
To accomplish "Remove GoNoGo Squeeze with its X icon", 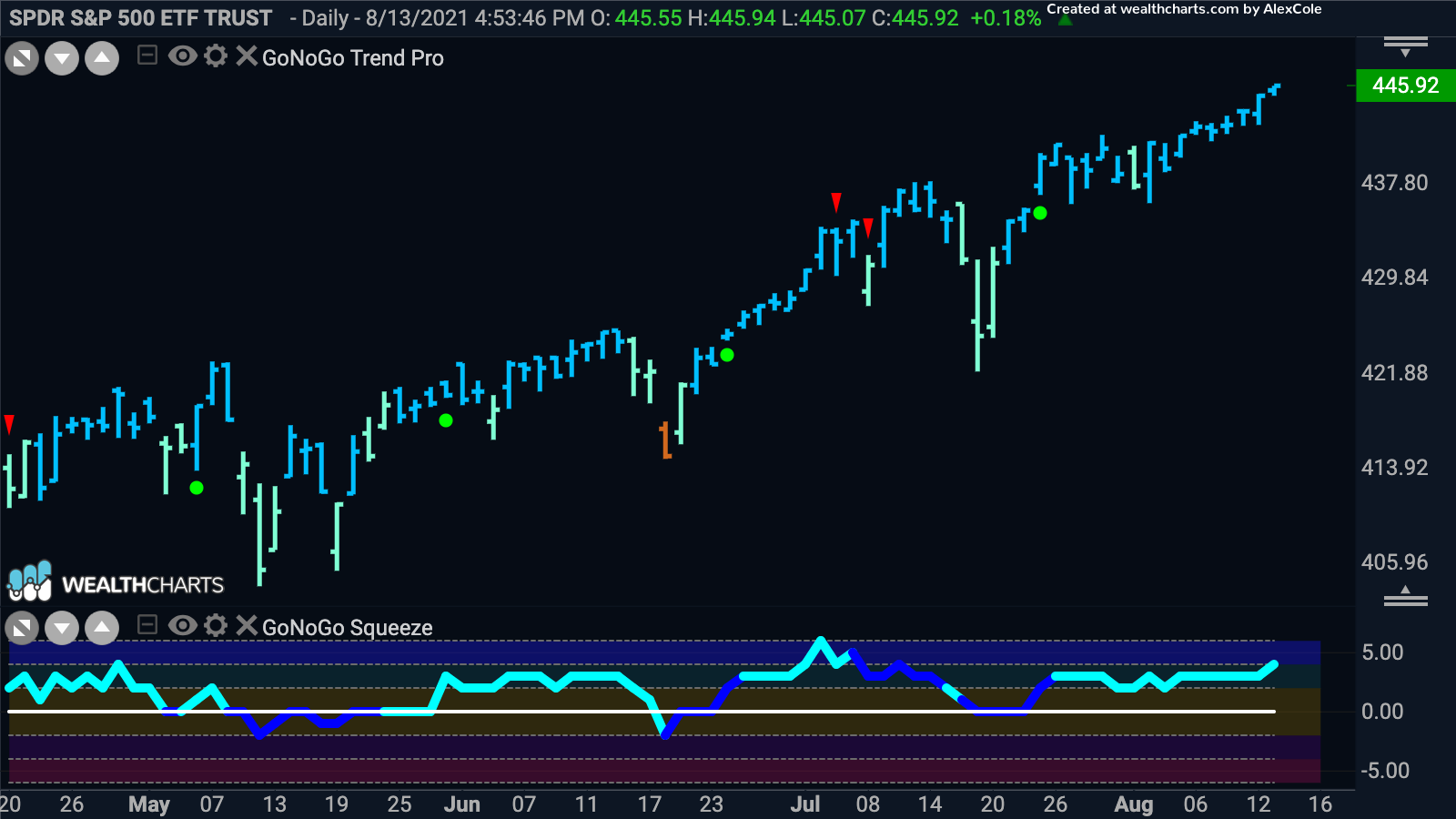I will (x=245, y=626).
